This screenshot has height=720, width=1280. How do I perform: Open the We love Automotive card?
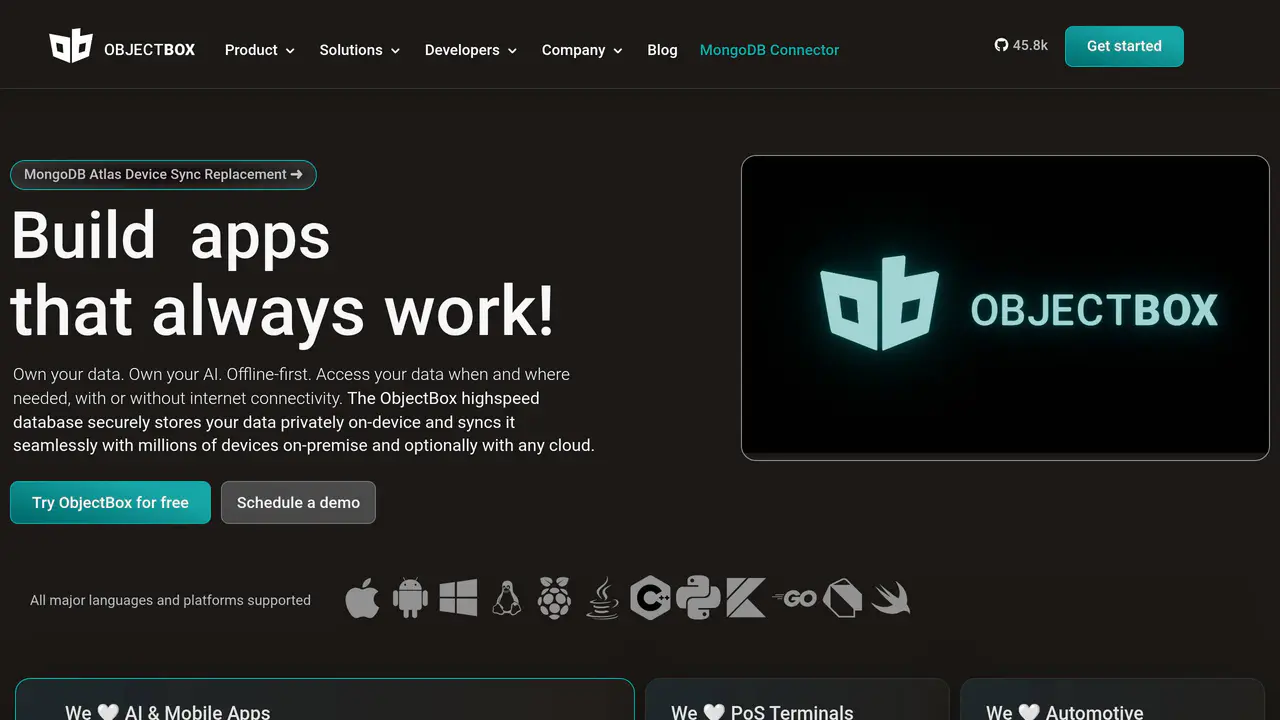coord(1112,699)
